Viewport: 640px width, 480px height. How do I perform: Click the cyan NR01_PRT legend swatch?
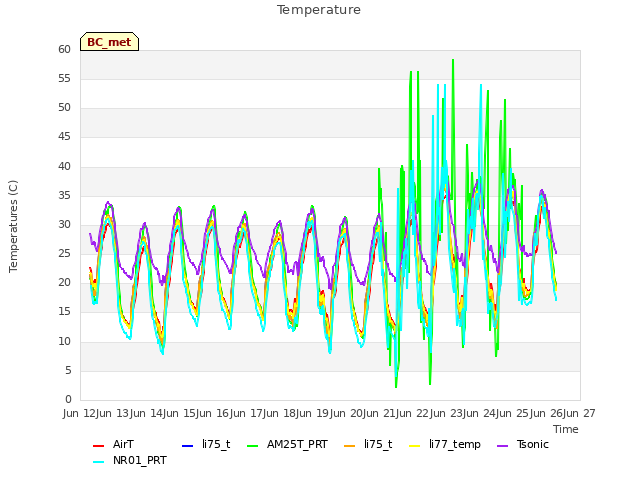[99, 462]
